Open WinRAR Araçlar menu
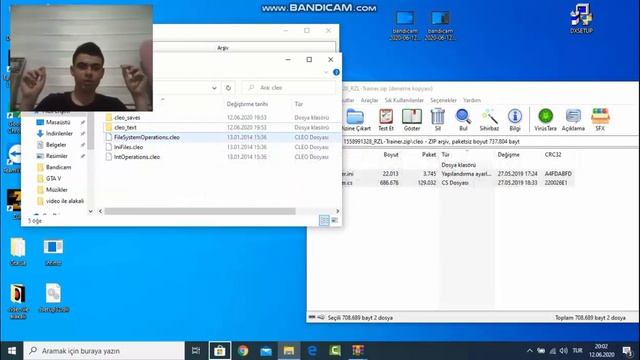This screenshot has width=640, height=360. (369, 100)
